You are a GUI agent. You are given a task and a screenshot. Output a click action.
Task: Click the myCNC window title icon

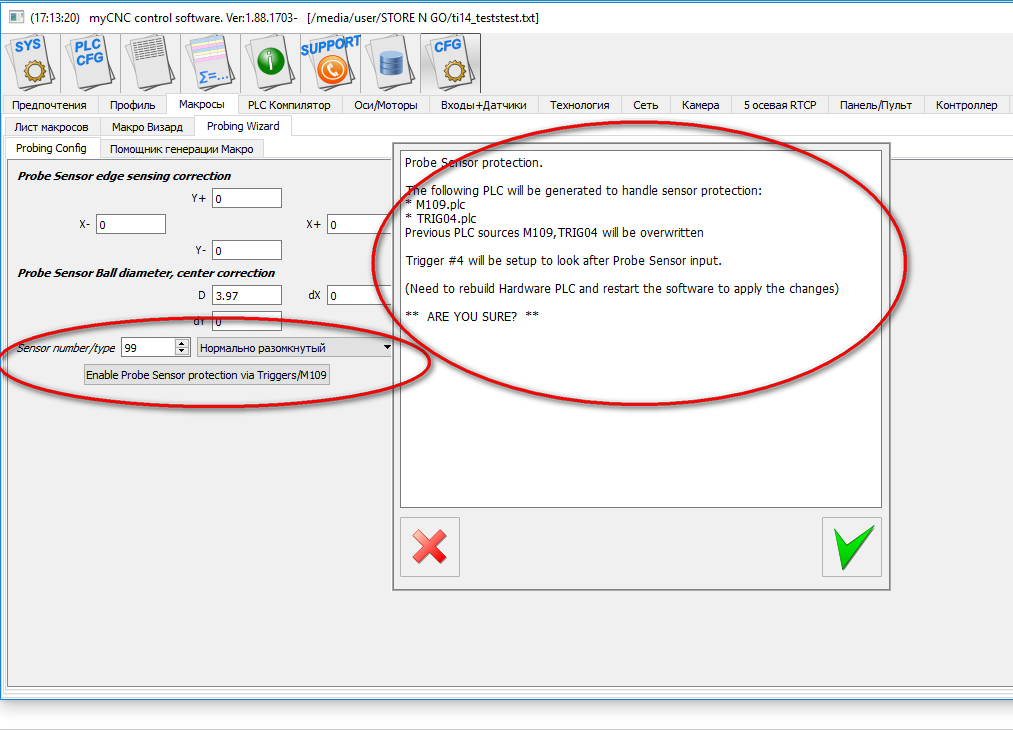[16, 17]
